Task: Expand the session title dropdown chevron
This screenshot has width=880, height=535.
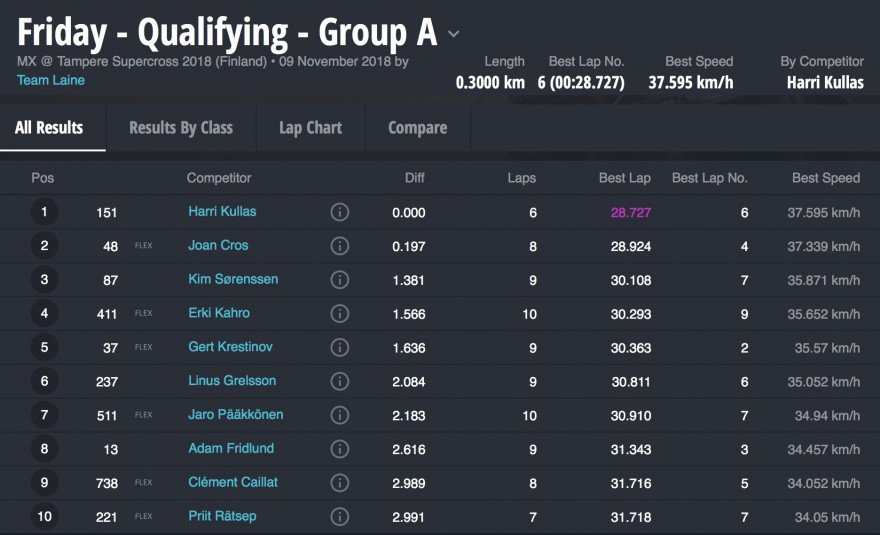Action: (x=453, y=34)
